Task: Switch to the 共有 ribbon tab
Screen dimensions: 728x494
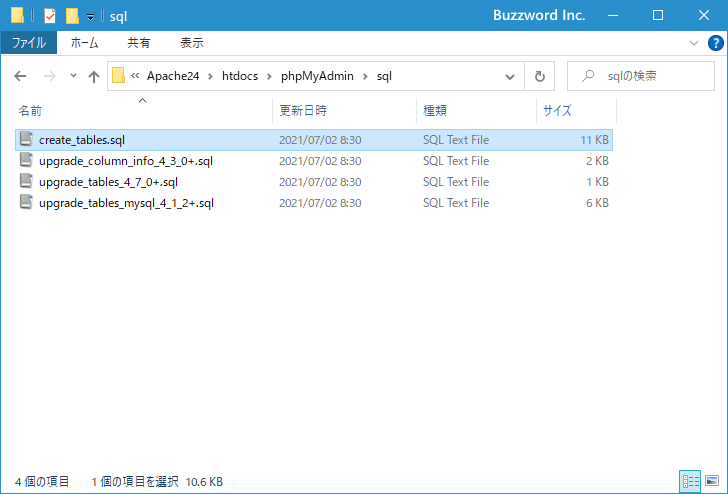Action: (139, 43)
